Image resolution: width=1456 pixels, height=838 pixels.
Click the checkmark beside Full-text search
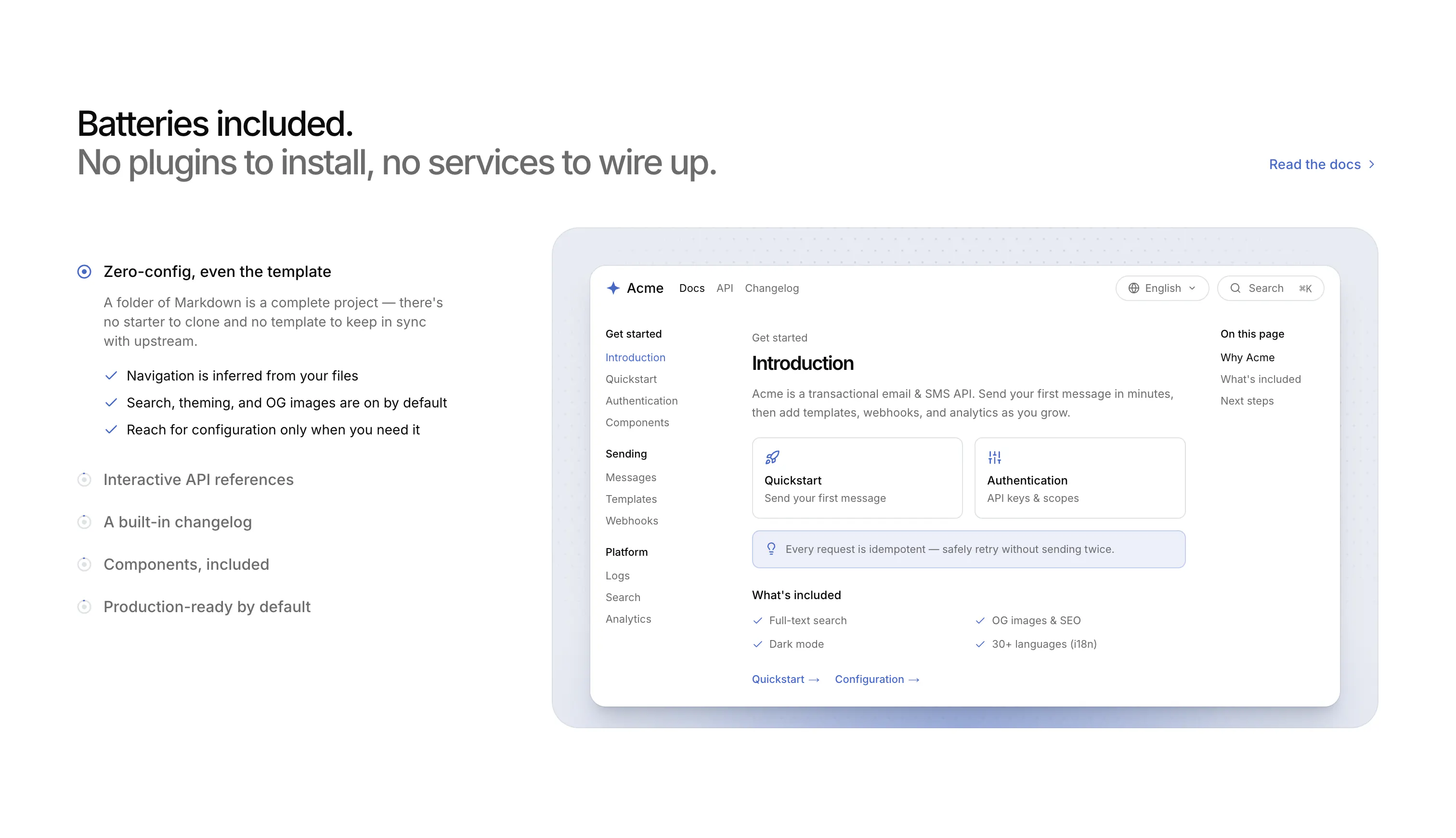758,620
